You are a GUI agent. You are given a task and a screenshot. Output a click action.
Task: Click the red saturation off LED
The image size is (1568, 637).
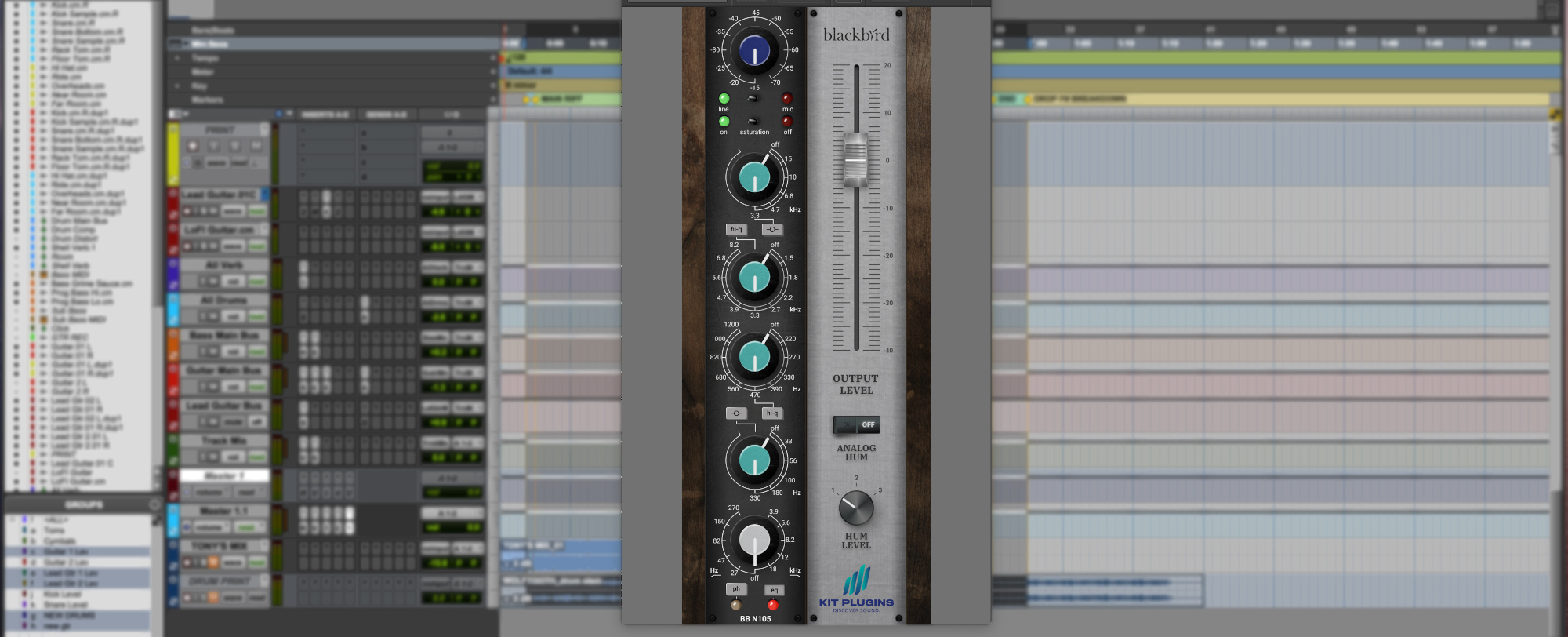pos(787,122)
